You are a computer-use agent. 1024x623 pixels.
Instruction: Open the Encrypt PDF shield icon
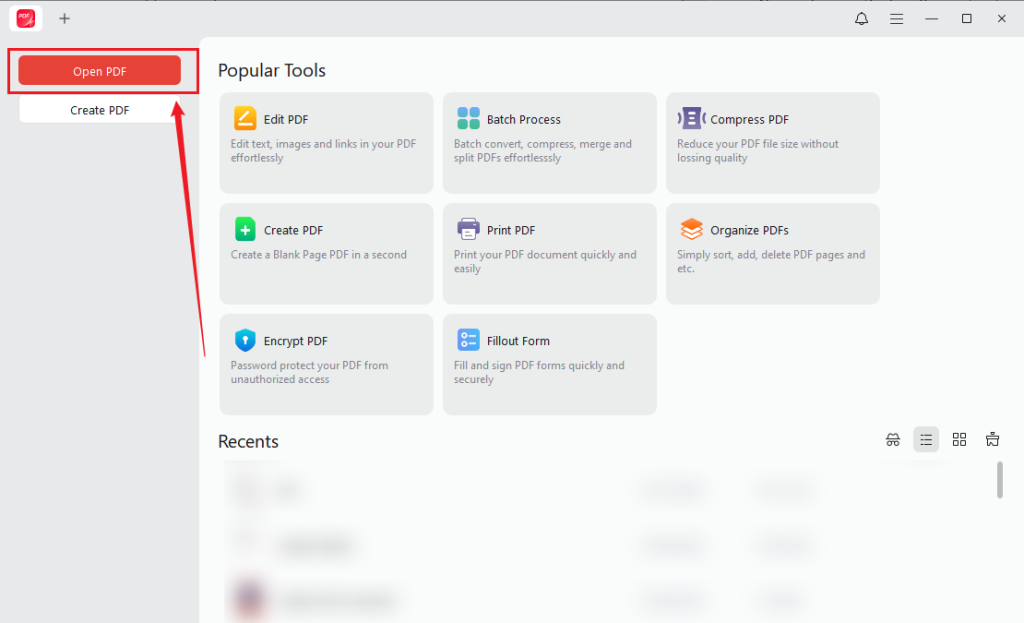[x=245, y=340]
